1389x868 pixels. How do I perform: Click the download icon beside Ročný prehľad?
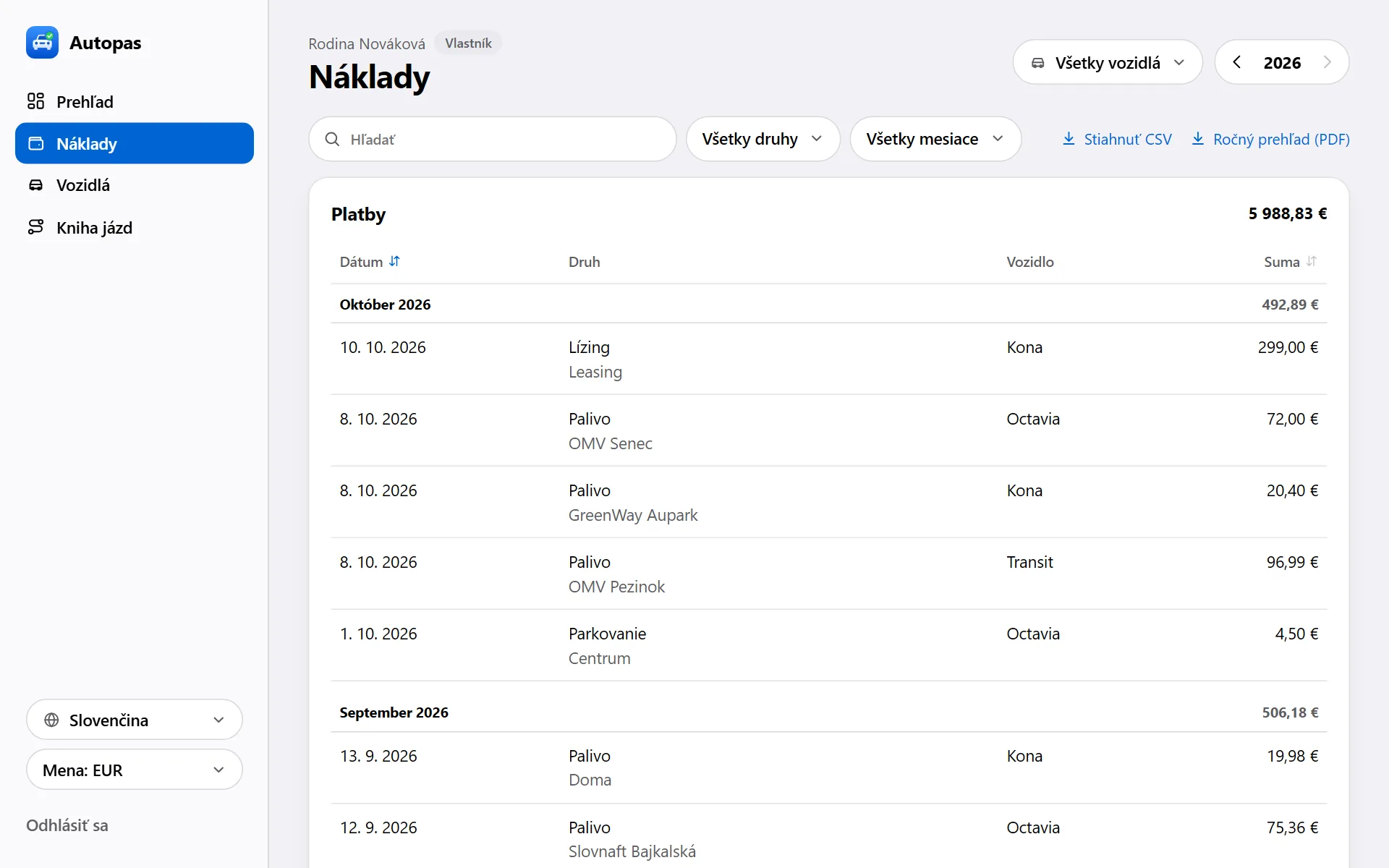[1198, 139]
